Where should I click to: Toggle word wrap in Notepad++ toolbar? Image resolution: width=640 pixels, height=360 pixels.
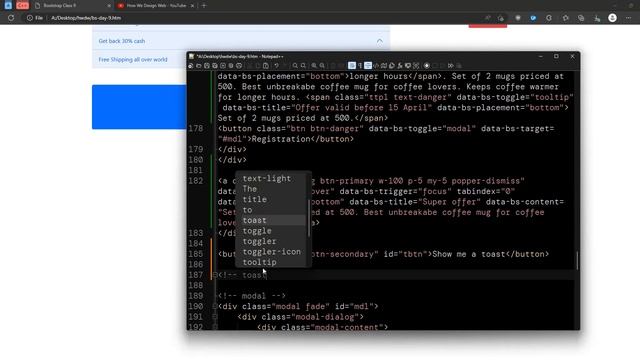pos(351,66)
